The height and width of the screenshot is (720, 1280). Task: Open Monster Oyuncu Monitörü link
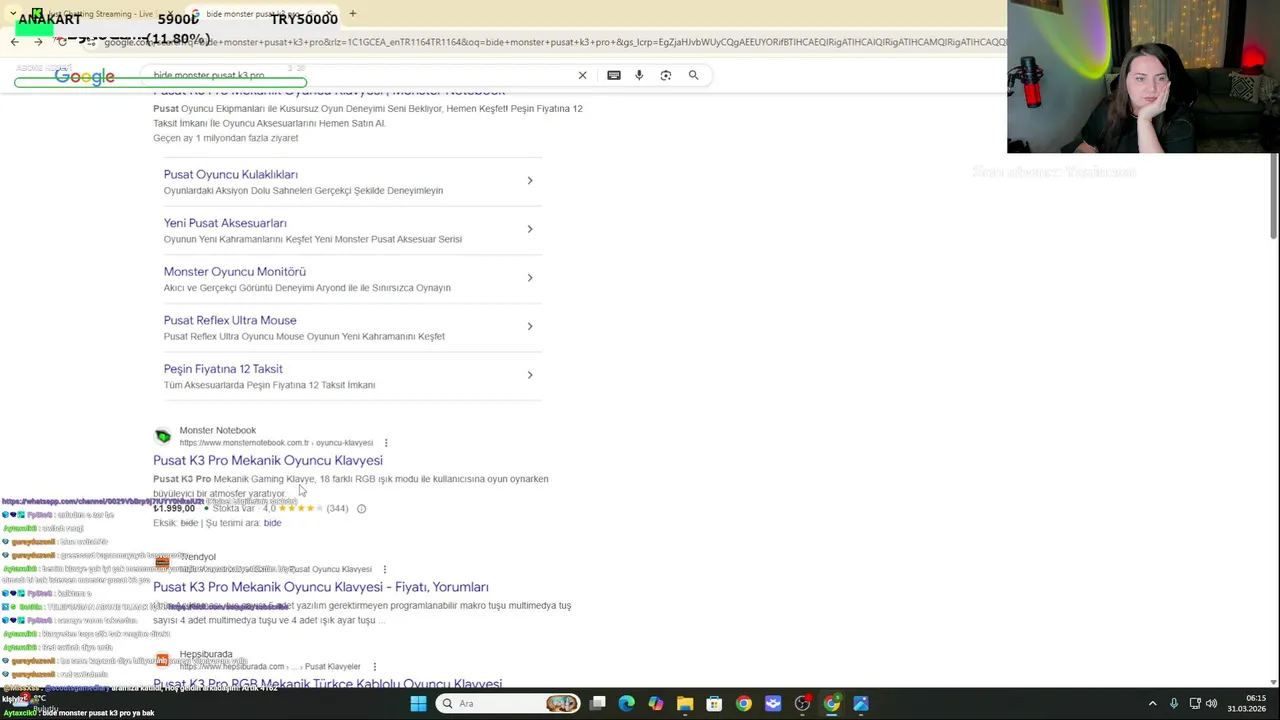coord(235,271)
